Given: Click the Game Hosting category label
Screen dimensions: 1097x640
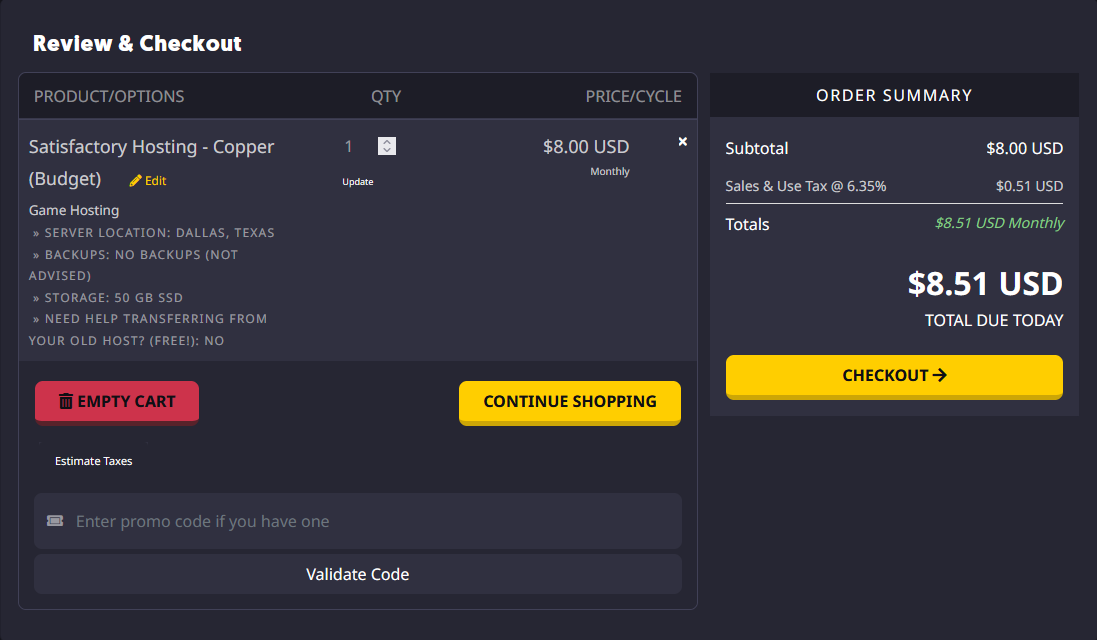Looking at the screenshot, I should click(74, 211).
